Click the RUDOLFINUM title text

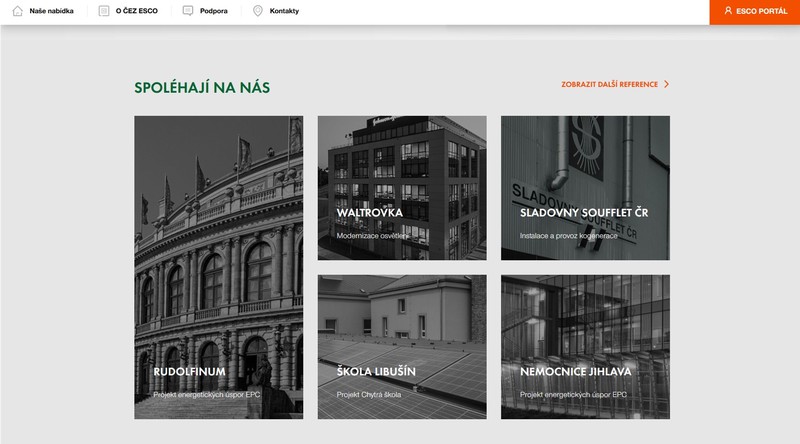[x=189, y=372]
